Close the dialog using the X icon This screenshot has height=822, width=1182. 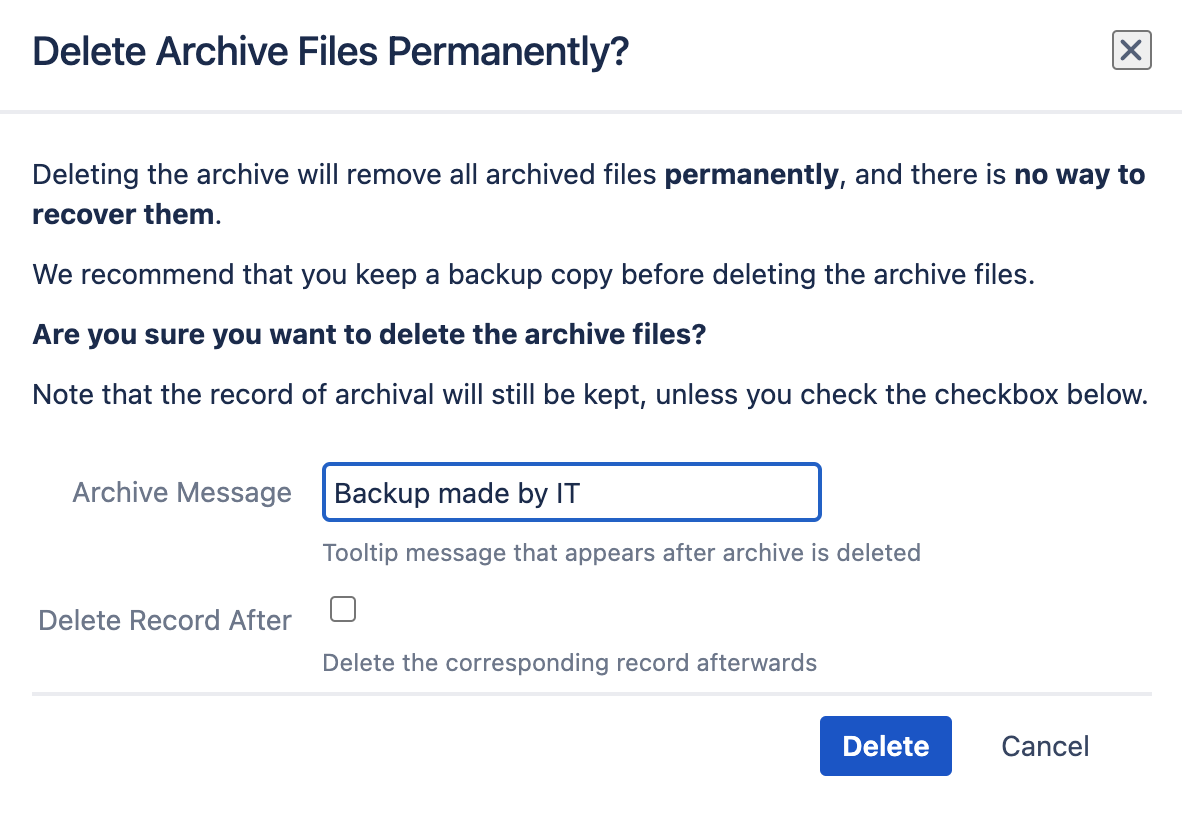1131,51
